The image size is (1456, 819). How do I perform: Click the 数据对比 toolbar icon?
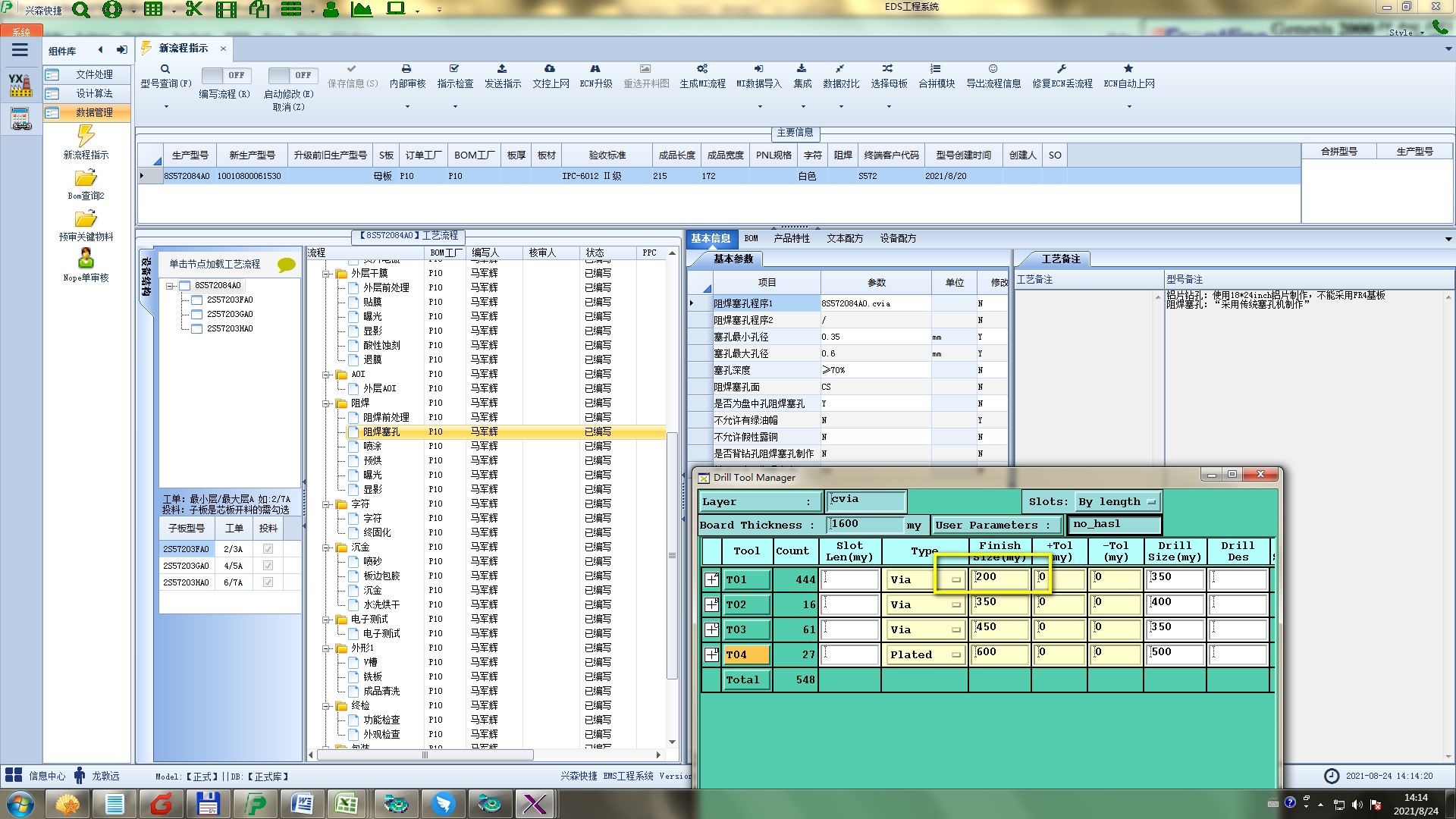coord(840,69)
